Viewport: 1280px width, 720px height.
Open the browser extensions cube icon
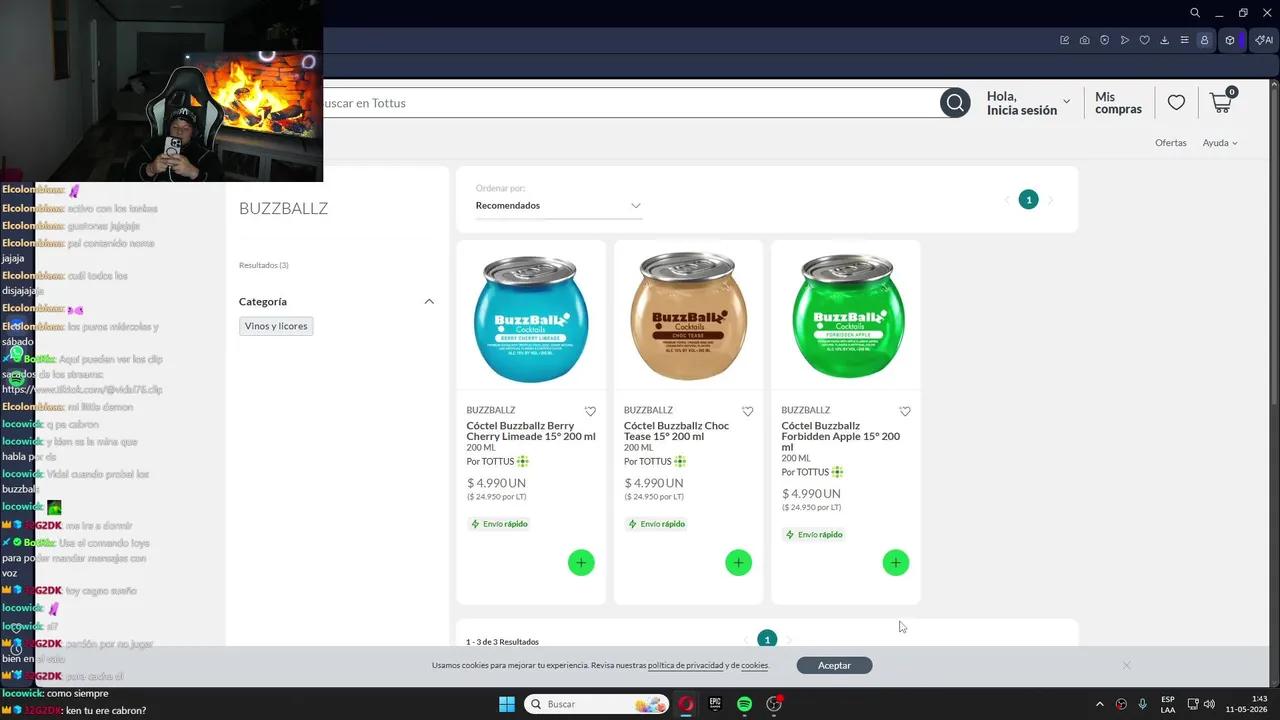(1230, 40)
